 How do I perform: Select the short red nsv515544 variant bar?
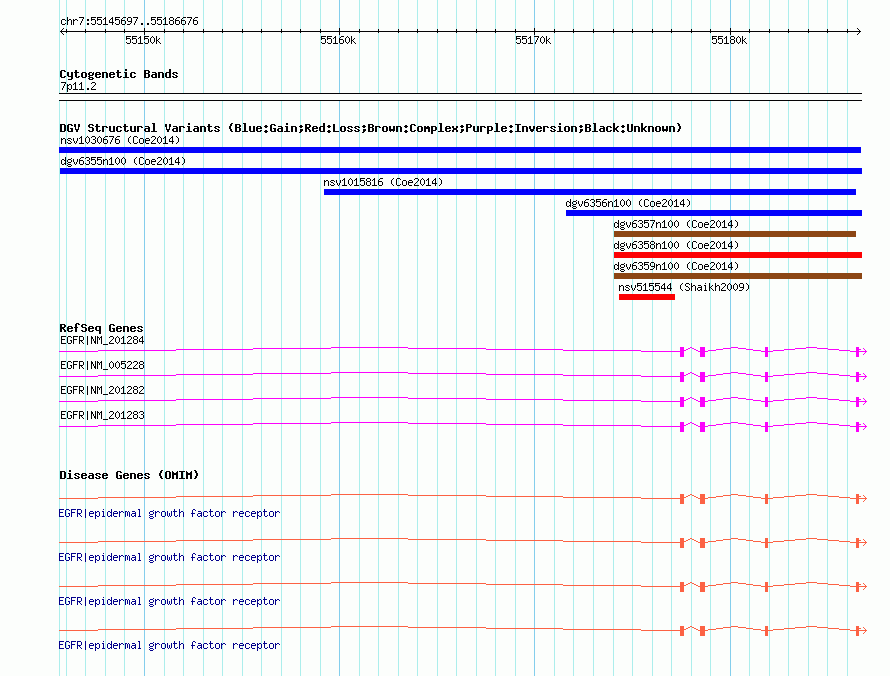(646, 297)
